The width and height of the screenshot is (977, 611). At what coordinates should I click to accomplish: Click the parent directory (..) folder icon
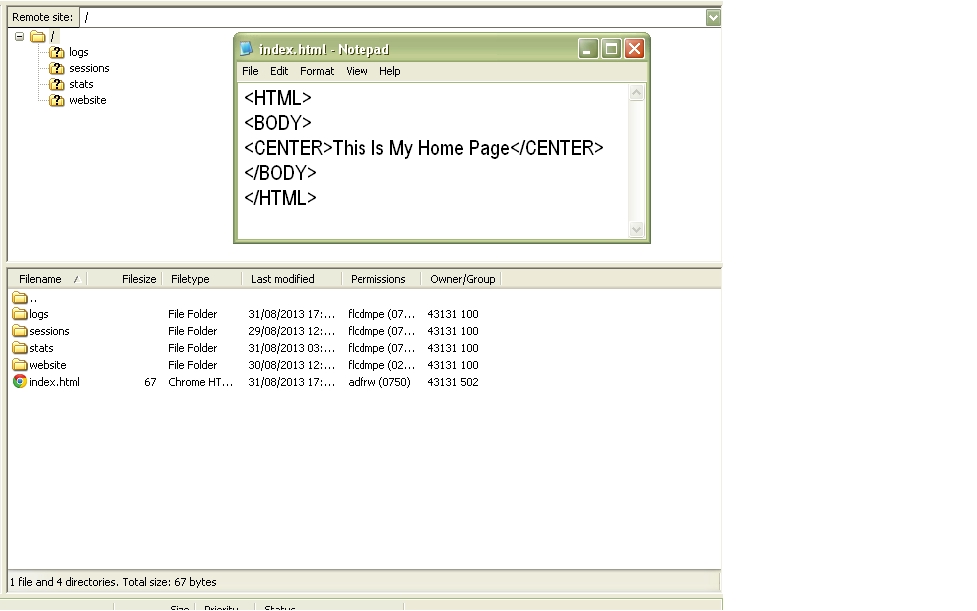click(20, 298)
